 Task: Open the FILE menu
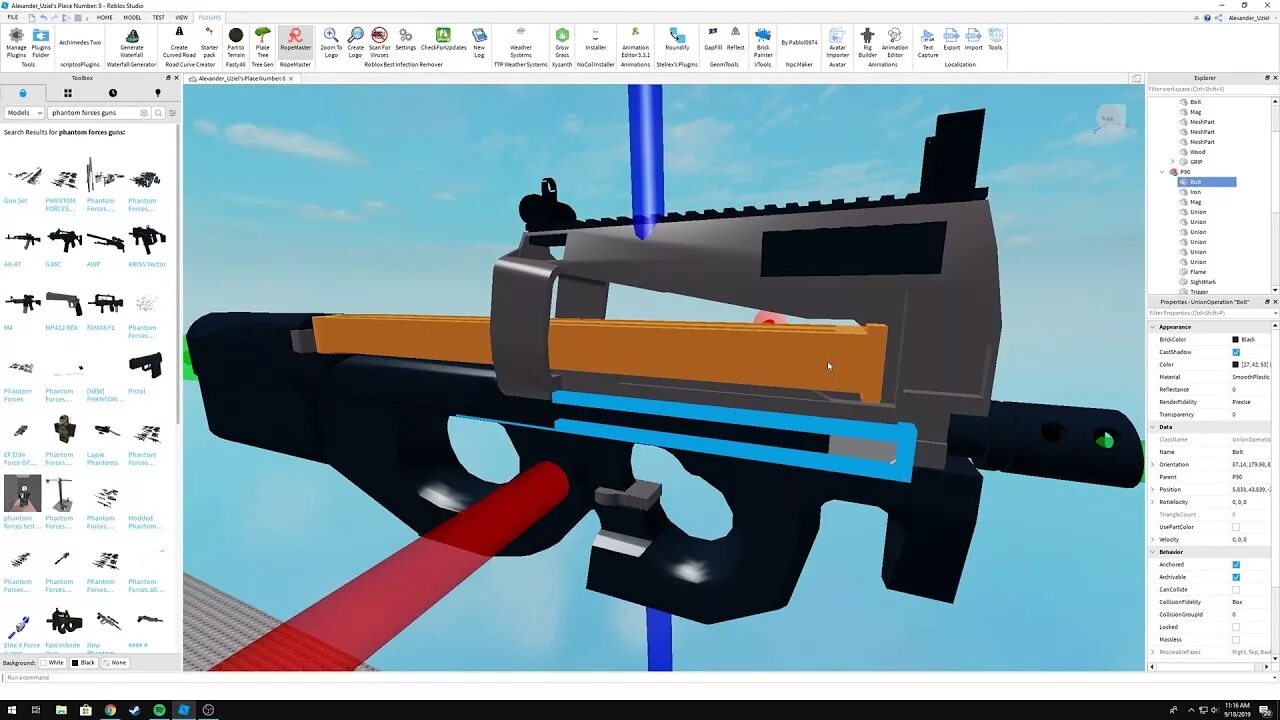(x=13, y=17)
